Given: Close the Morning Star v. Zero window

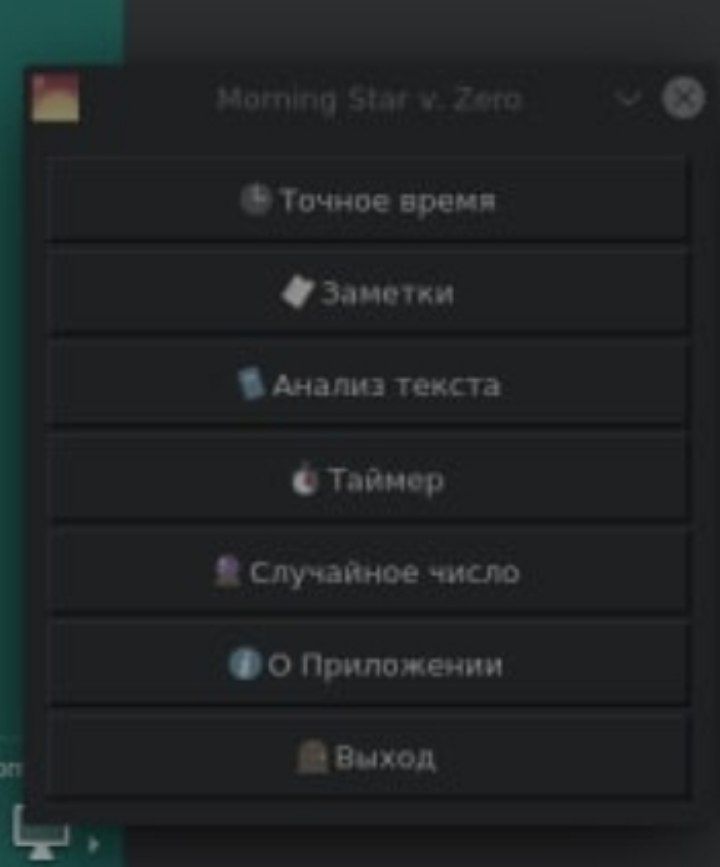Looking at the screenshot, I should pyautogui.click(x=684, y=98).
